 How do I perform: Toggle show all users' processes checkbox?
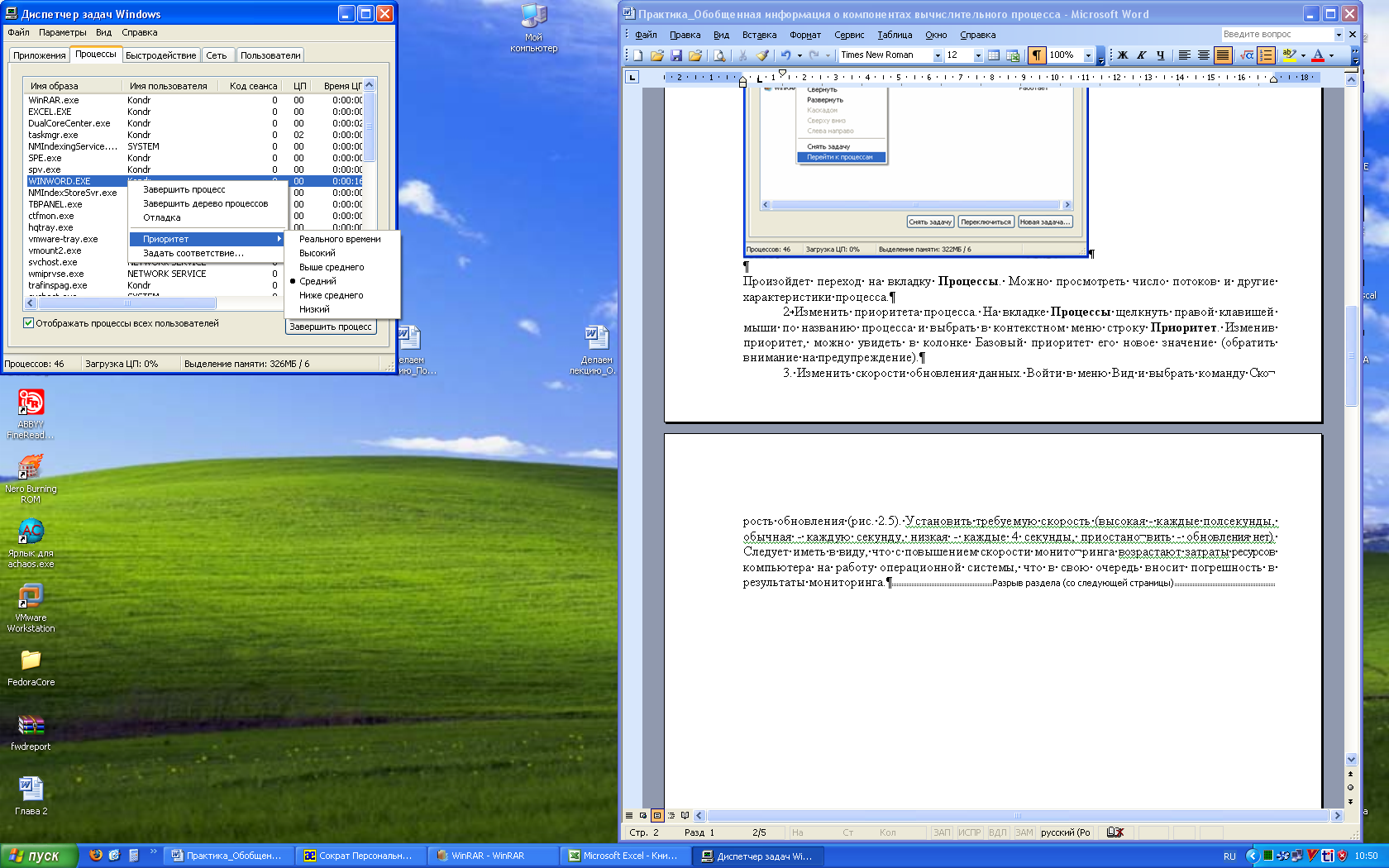29,323
